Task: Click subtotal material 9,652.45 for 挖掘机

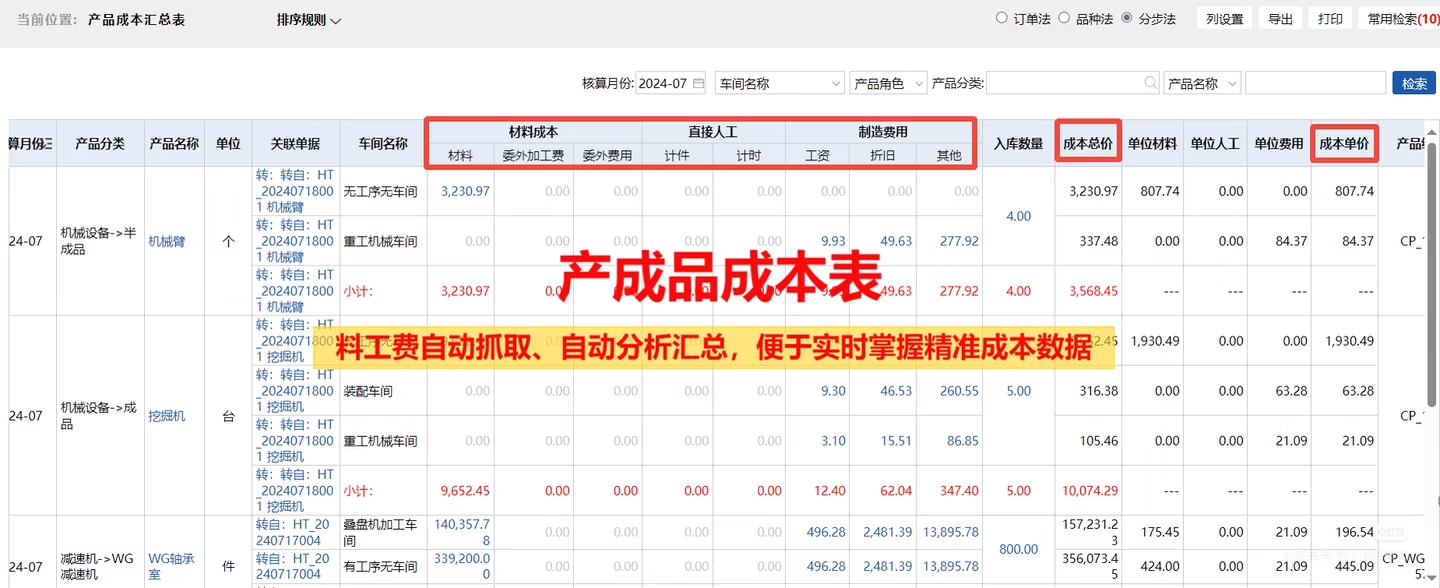Action: (x=465, y=491)
